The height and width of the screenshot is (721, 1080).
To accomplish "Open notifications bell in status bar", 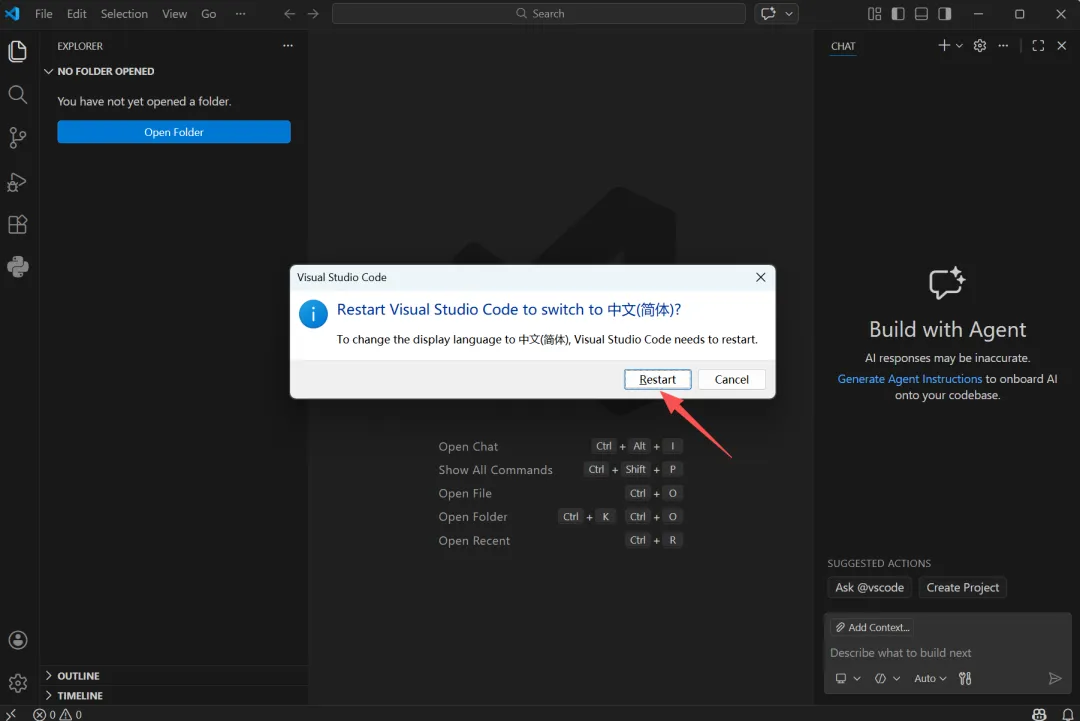I will point(1068,714).
